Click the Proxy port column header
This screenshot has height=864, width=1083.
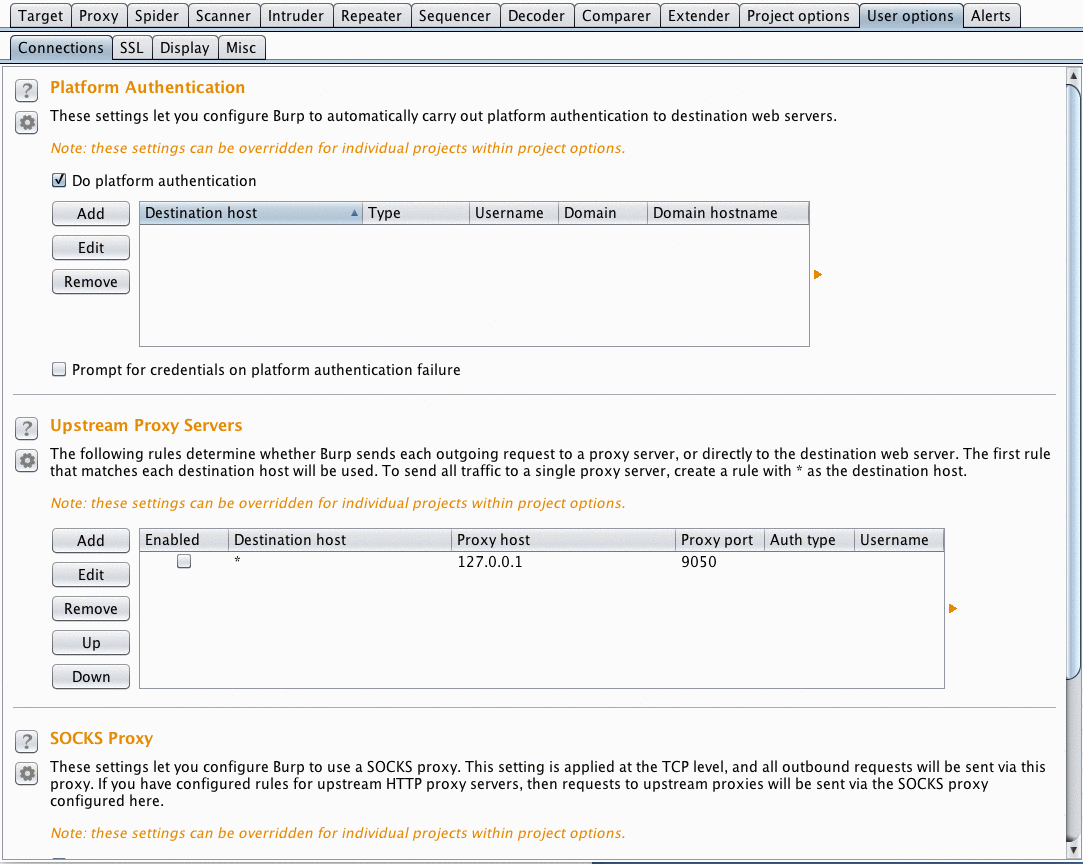click(x=720, y=540)
